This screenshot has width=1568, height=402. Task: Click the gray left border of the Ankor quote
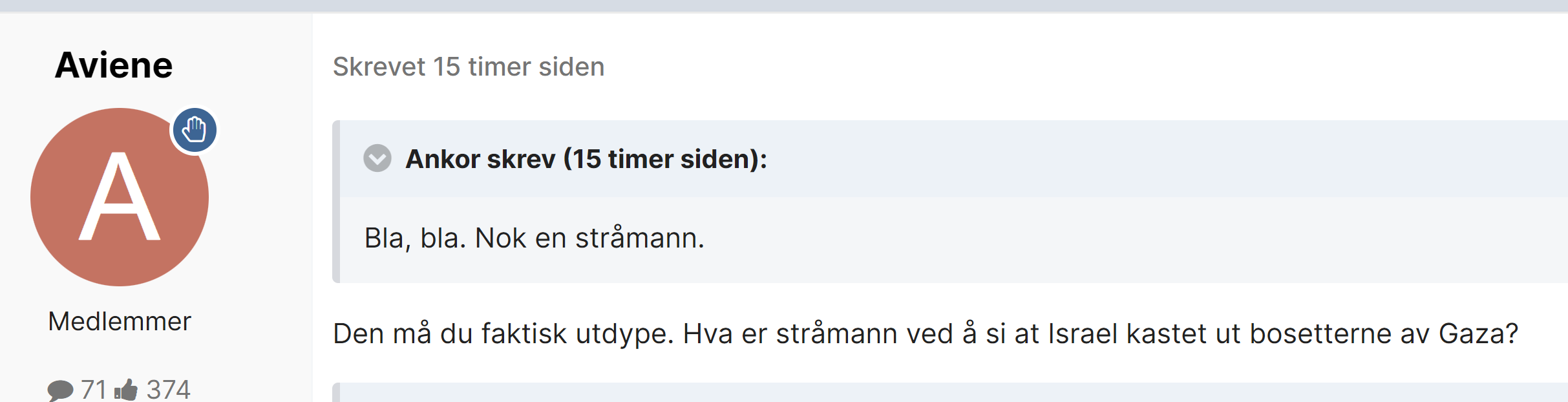tap(336, 202)
